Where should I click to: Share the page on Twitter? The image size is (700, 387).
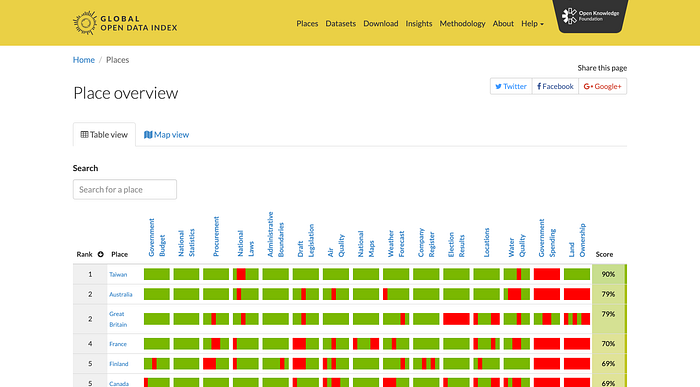511,86
